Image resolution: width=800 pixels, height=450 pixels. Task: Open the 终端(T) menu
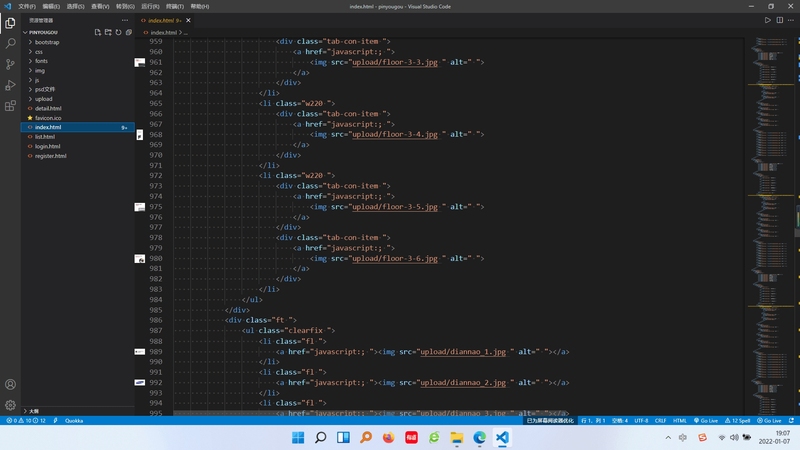177,6
